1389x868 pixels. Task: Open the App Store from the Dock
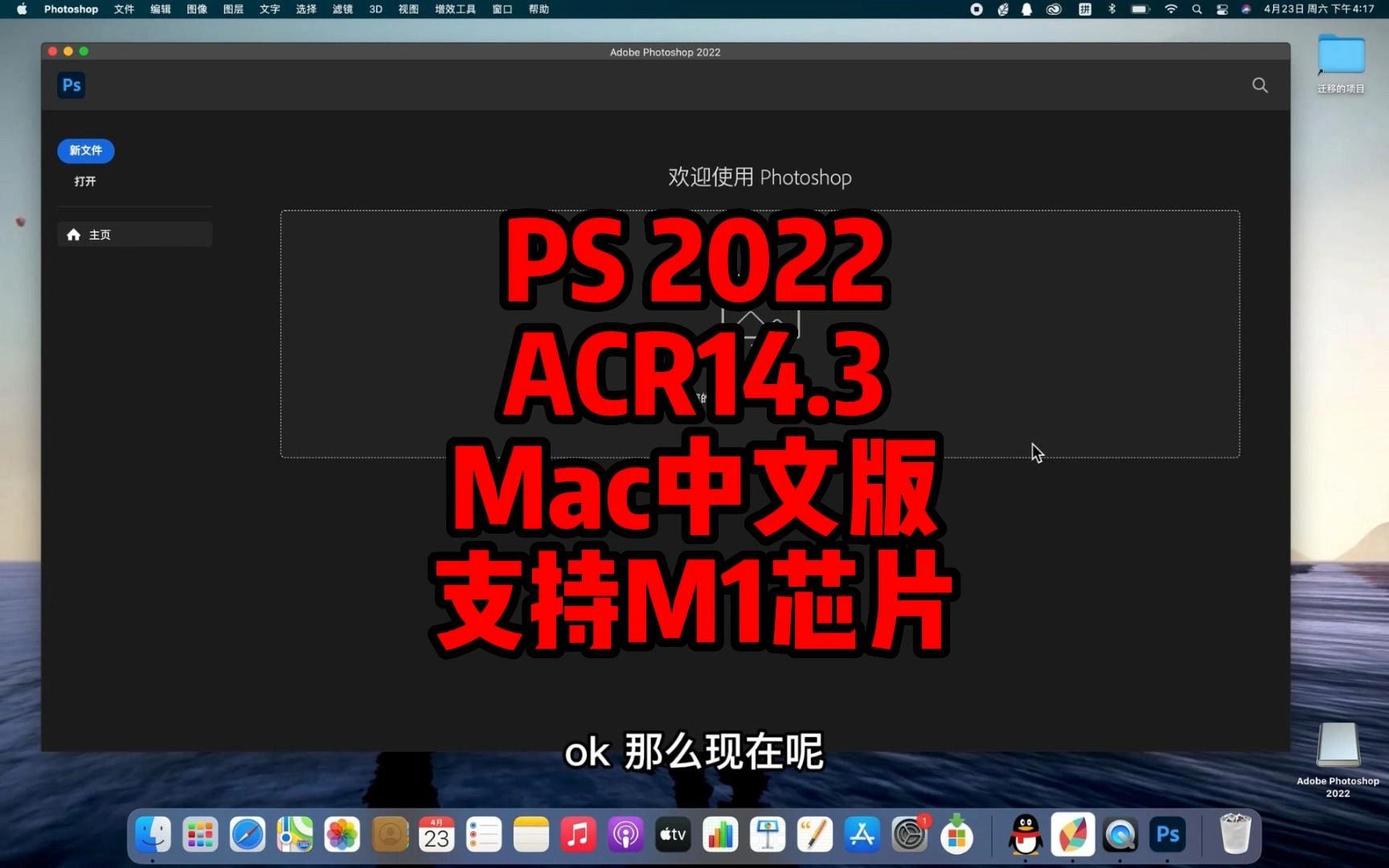tap(861, 834)
